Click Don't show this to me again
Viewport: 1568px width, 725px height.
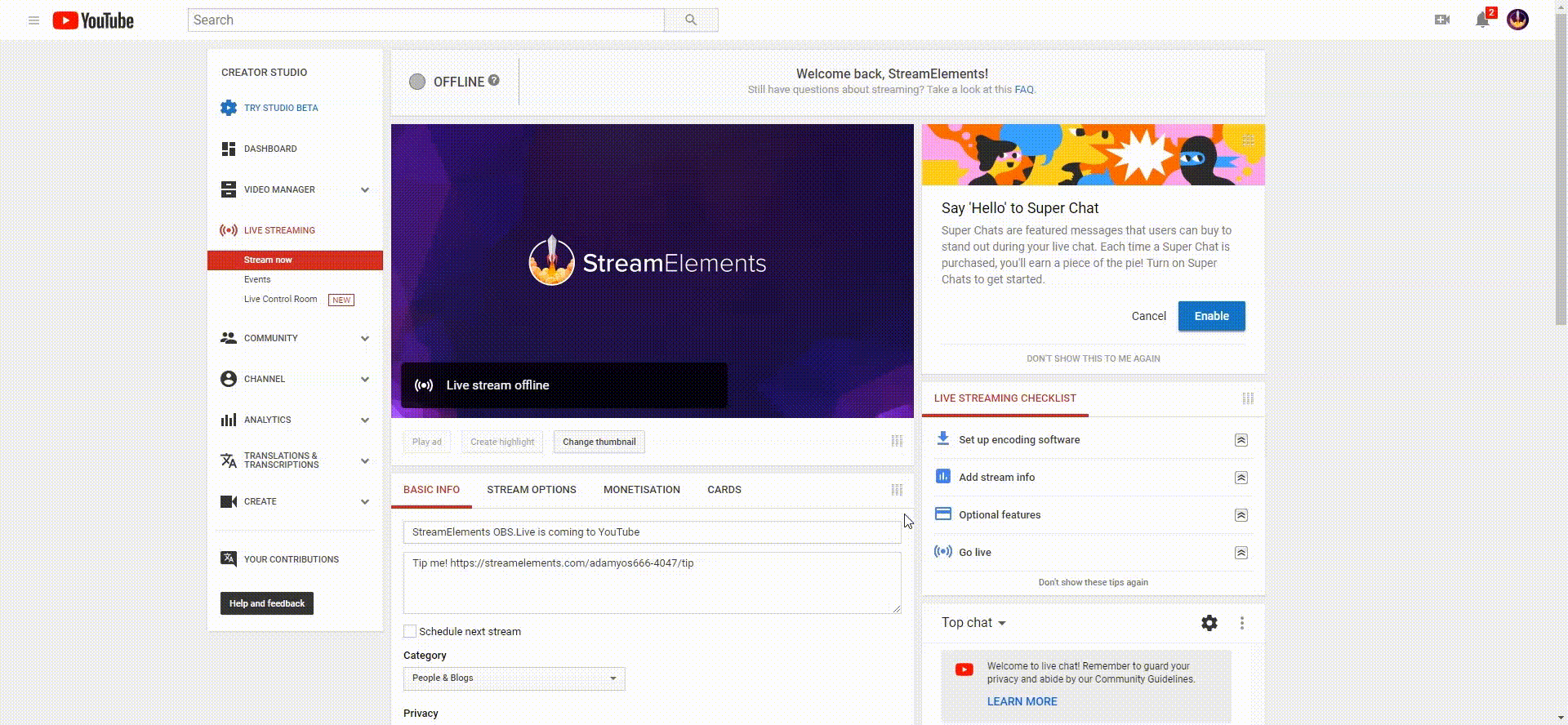1094,358
